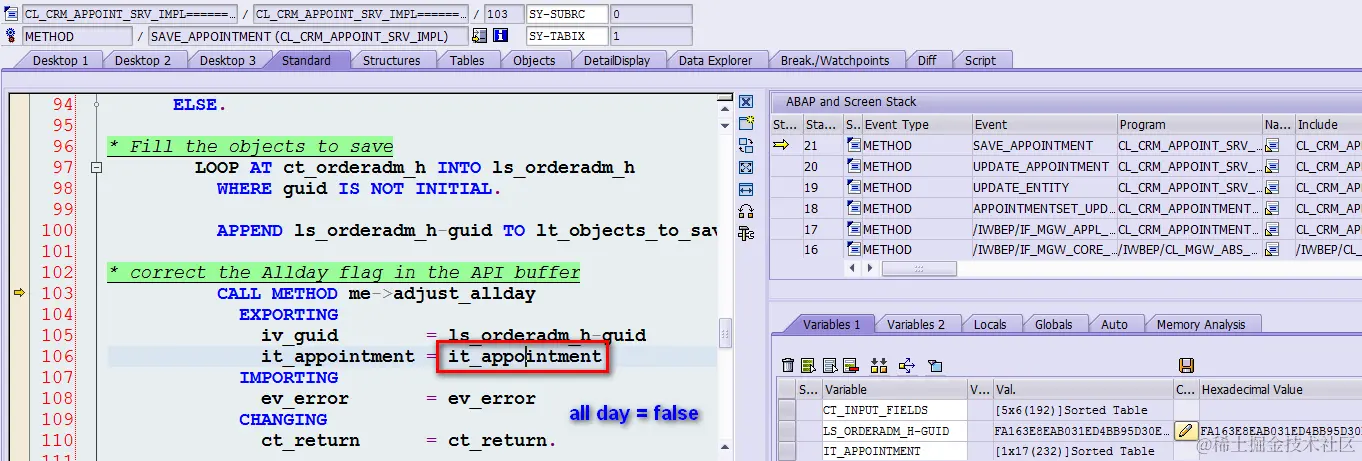Screen dimensions: 1362x461
Task: Click navigation icon in the UPDATE_APPOINTMENT stack row
Action: click(1272, 167)
